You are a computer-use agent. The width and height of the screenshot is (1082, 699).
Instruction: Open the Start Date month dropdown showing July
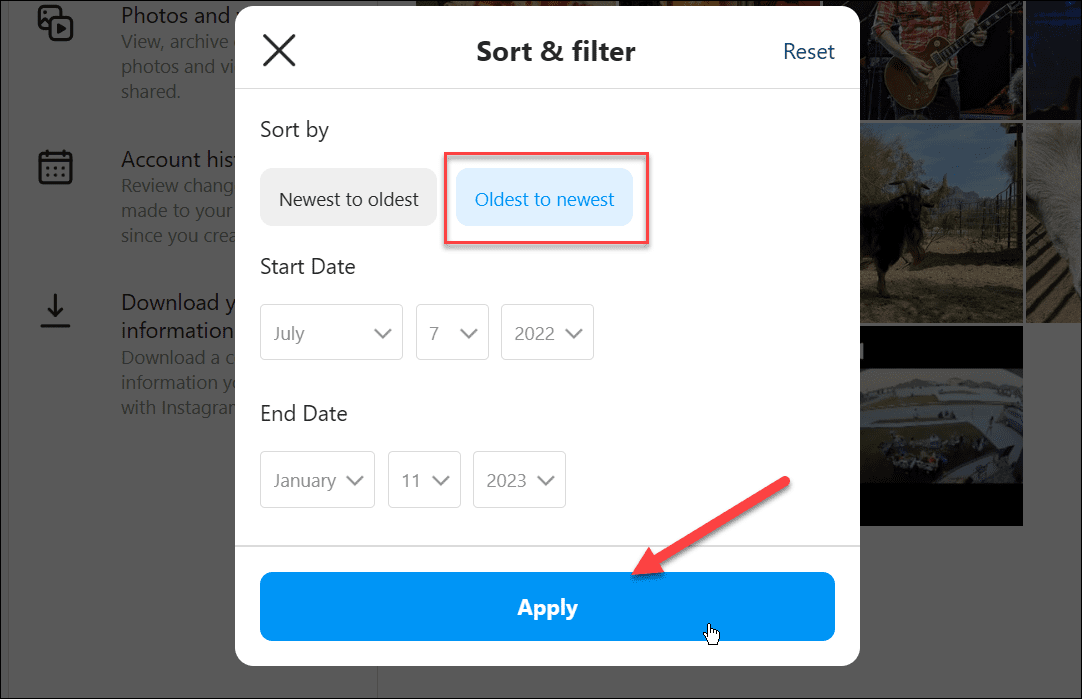click(331, 333)
